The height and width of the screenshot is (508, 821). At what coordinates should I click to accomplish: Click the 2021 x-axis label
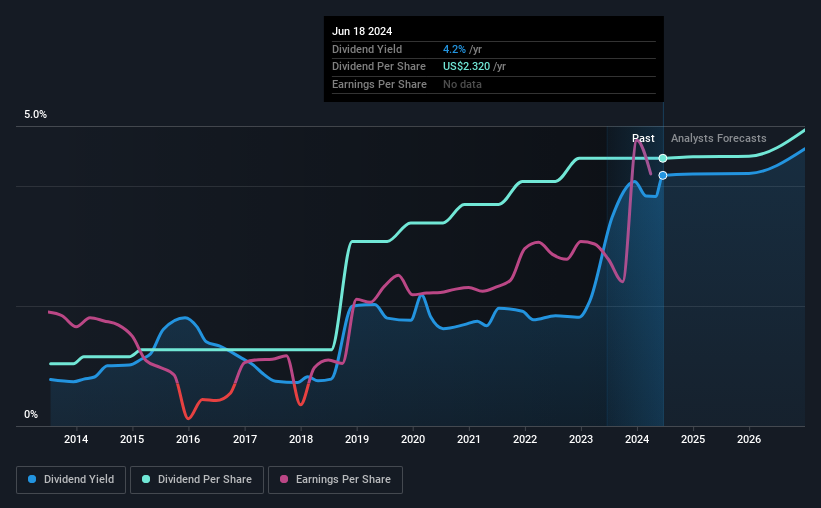pos(469,439)
